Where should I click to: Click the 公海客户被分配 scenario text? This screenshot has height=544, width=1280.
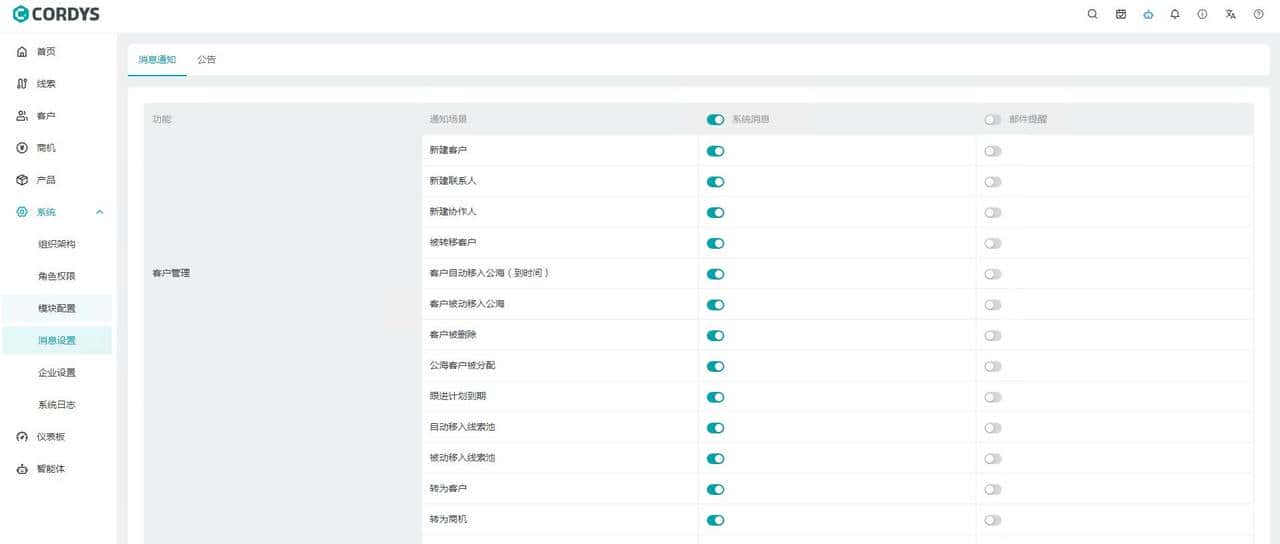[x=462, y=365]
